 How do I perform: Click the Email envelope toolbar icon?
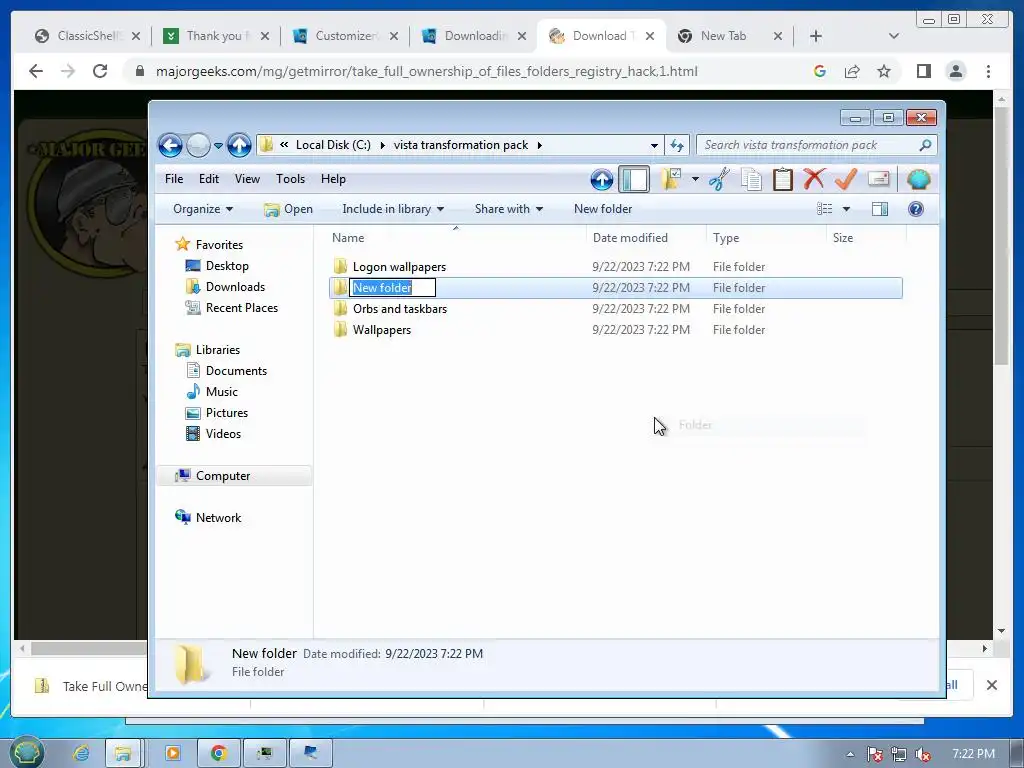tap(879, 179)
